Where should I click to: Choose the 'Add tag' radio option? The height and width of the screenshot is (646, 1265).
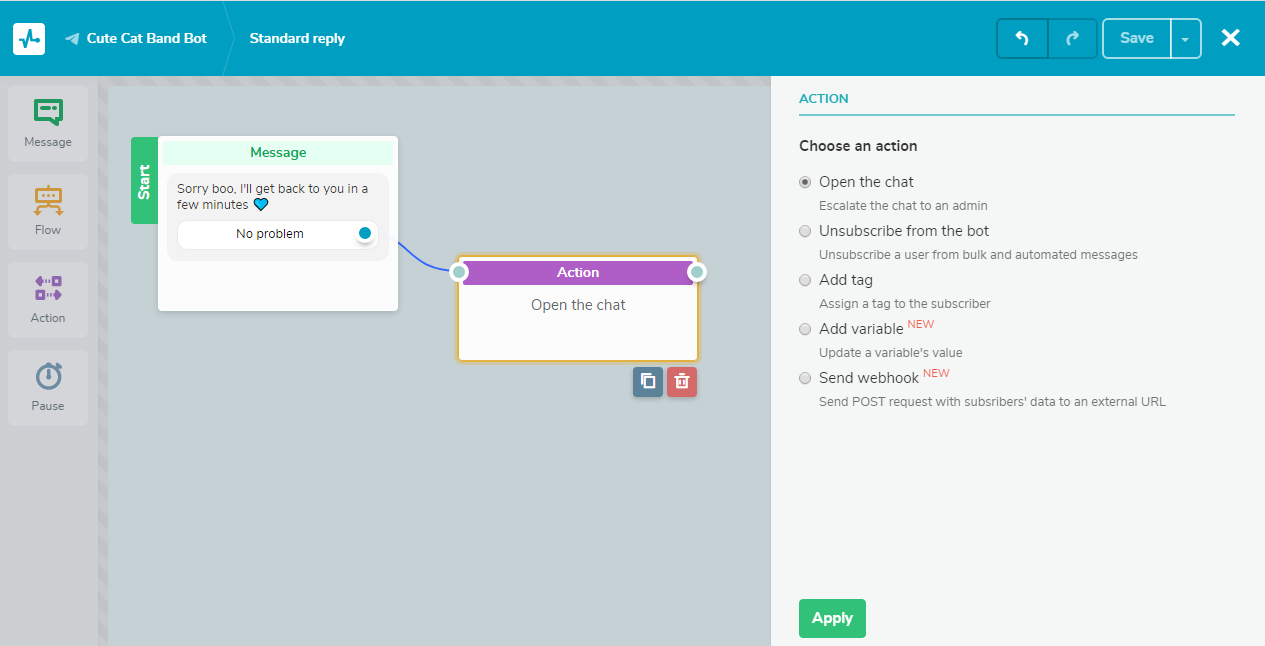click(805, 281)
